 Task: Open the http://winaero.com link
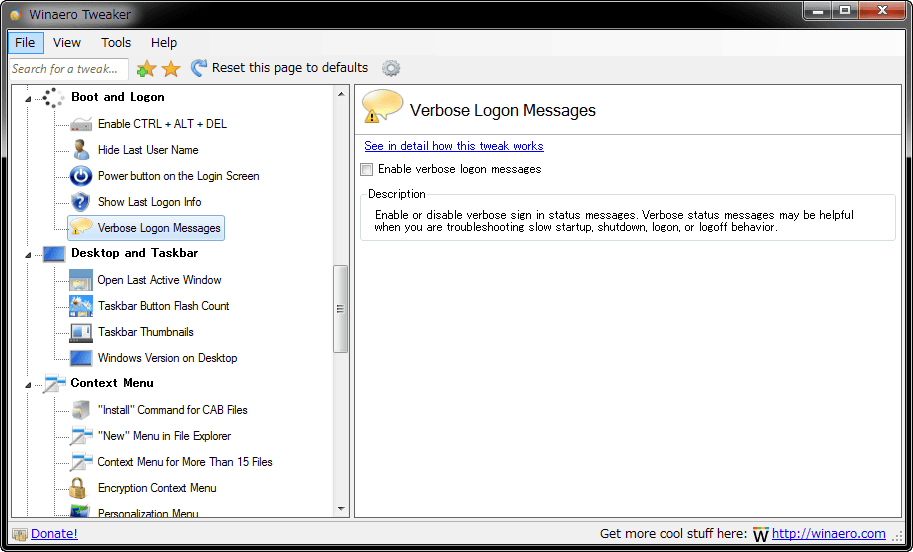coord(829,533)
